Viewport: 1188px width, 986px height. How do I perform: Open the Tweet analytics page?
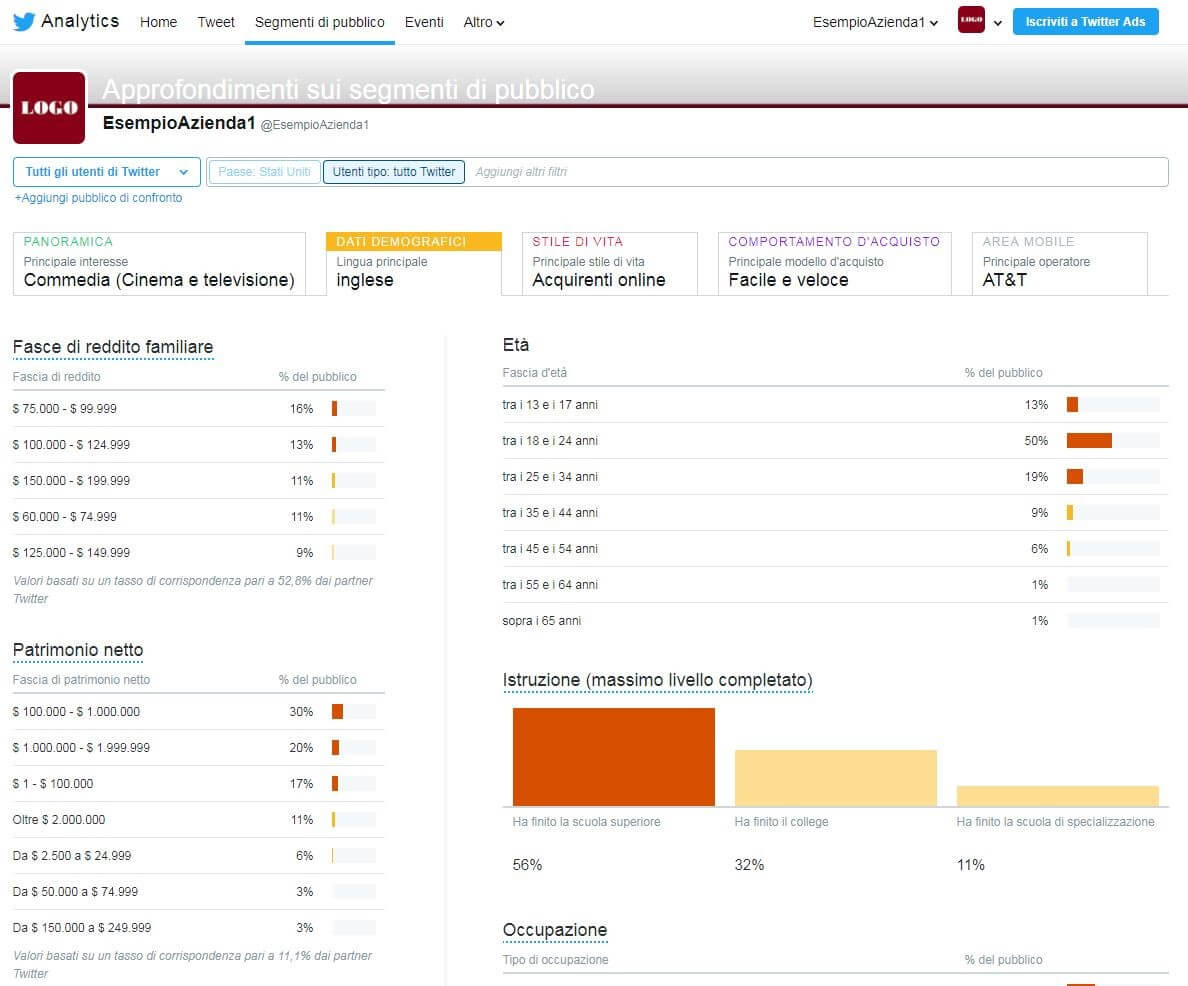coord(216,22)
